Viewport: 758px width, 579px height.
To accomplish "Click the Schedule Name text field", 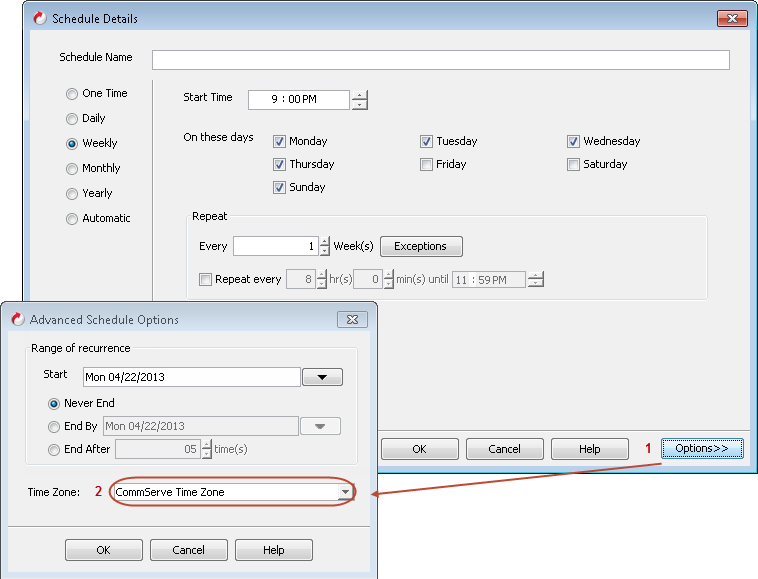I will click(x=440, y=60).
